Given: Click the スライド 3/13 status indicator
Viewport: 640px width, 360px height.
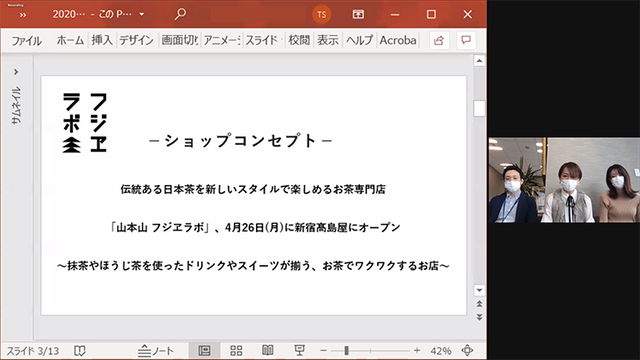Looking at the screenshot, I should pyautogui.click(x=32, y=351).
